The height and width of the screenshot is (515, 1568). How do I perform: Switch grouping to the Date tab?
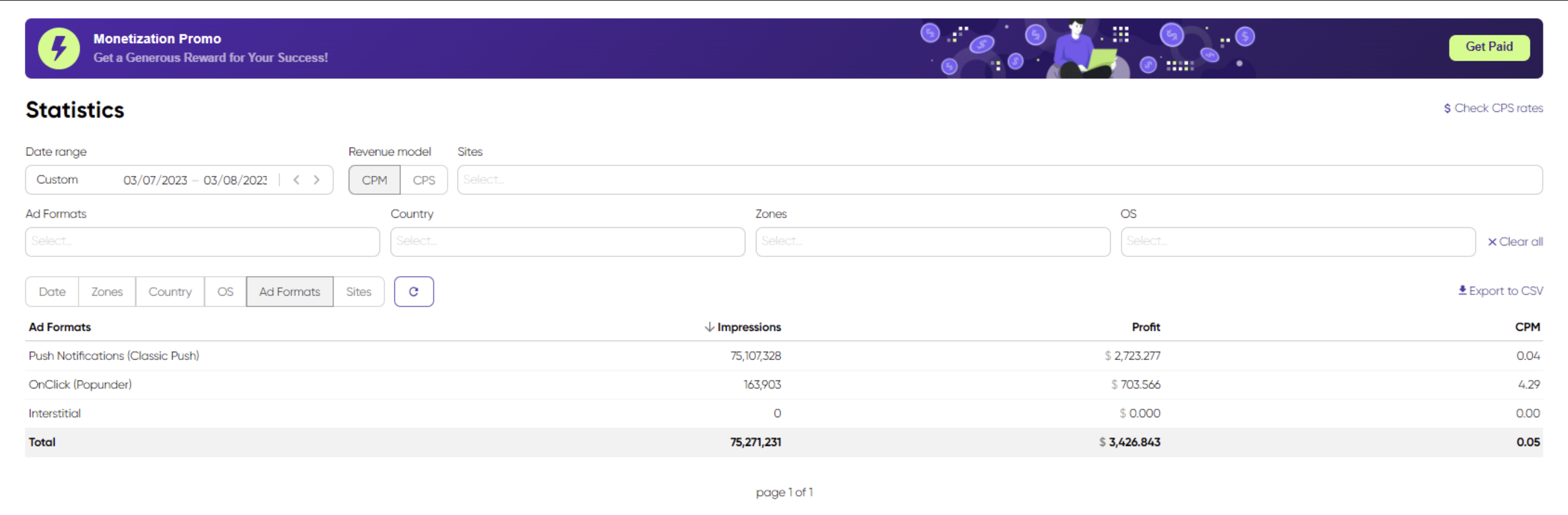[52, 291]
